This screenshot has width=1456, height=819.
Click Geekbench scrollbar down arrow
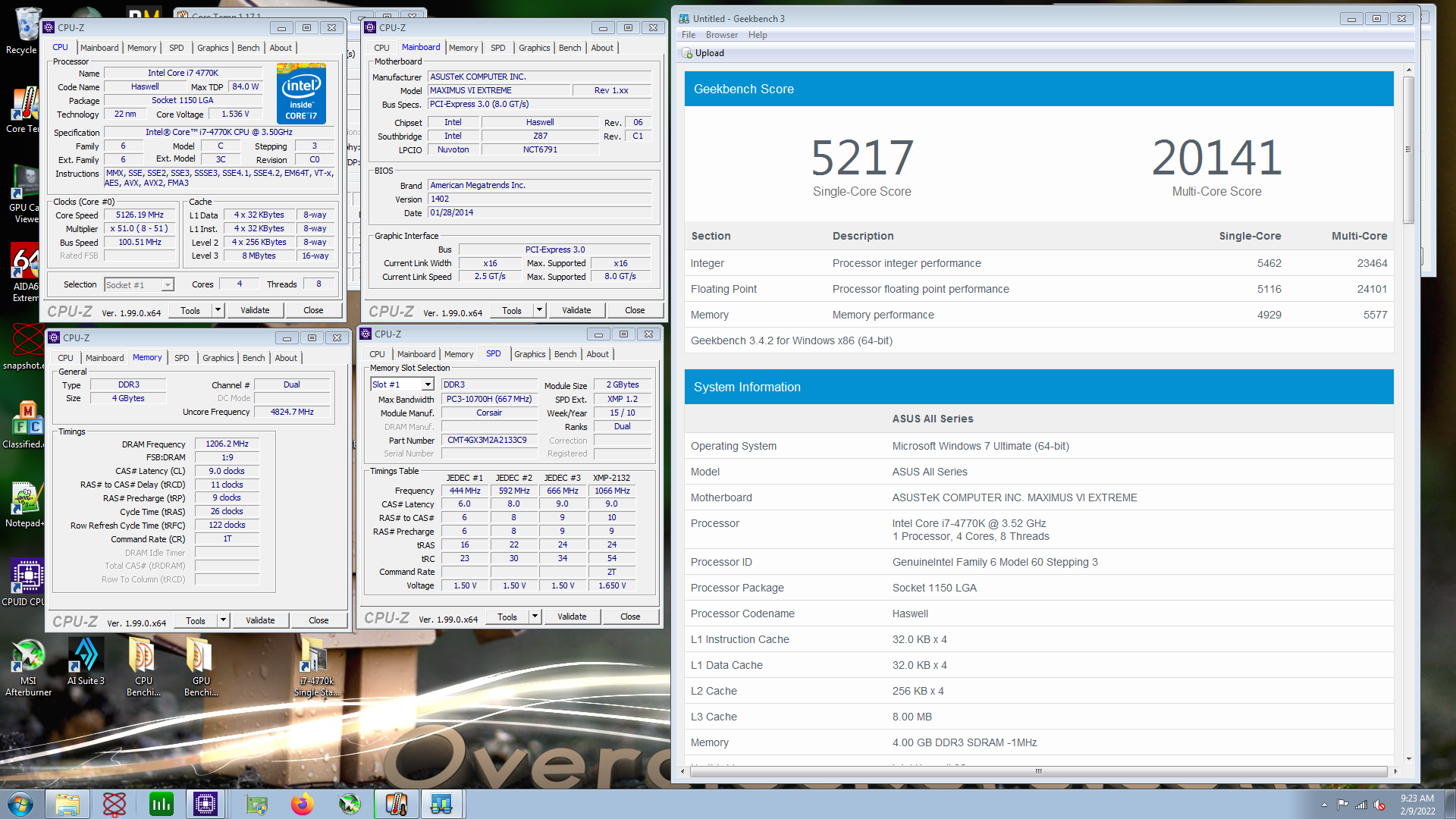click(1409, 758)
